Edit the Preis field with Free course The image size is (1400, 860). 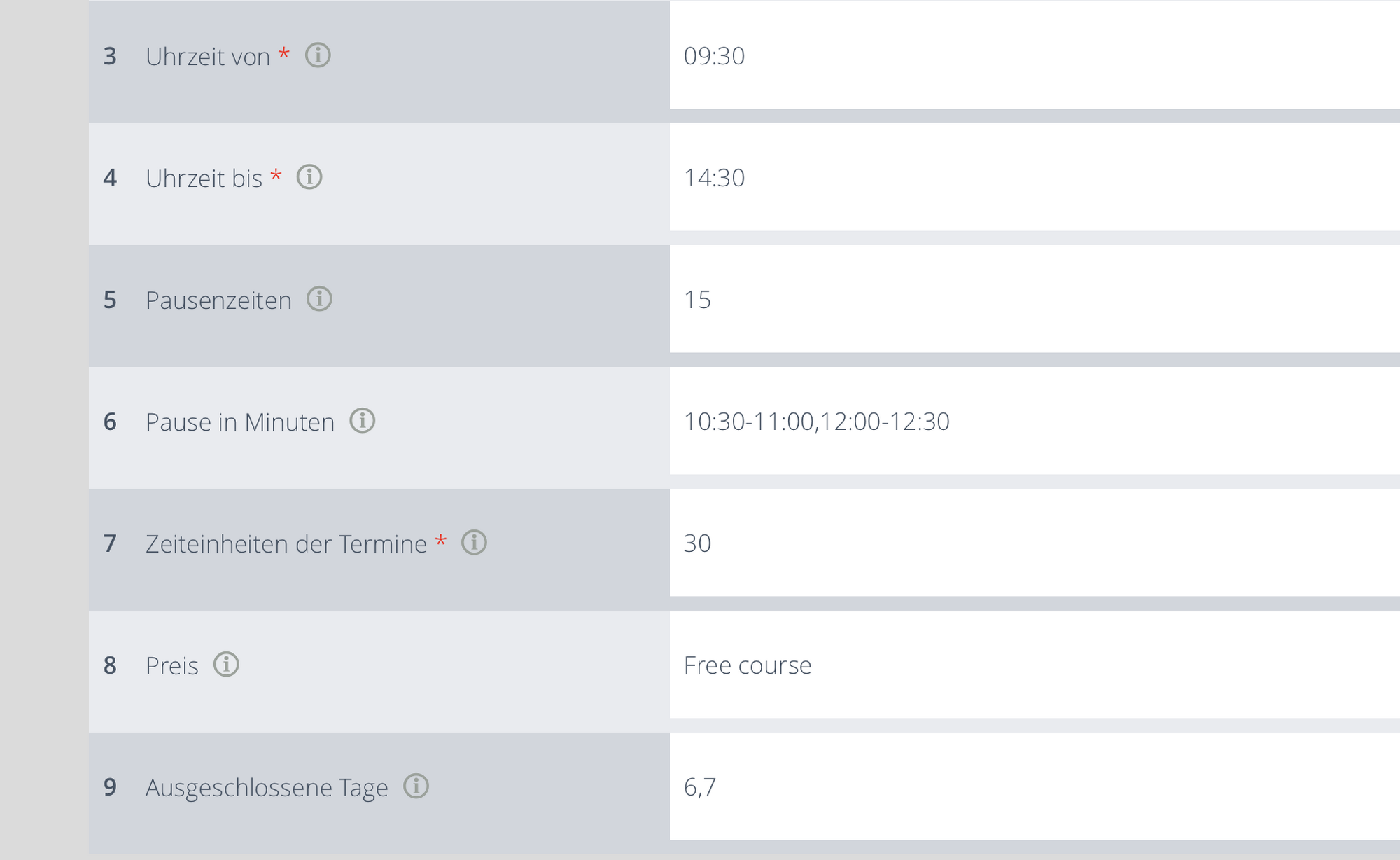point(1035,665)
